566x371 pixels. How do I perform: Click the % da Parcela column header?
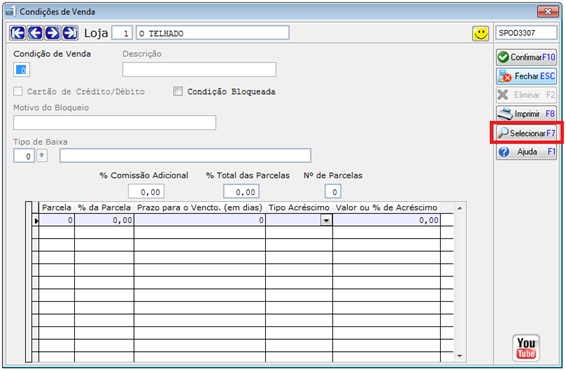click(104, 208)
